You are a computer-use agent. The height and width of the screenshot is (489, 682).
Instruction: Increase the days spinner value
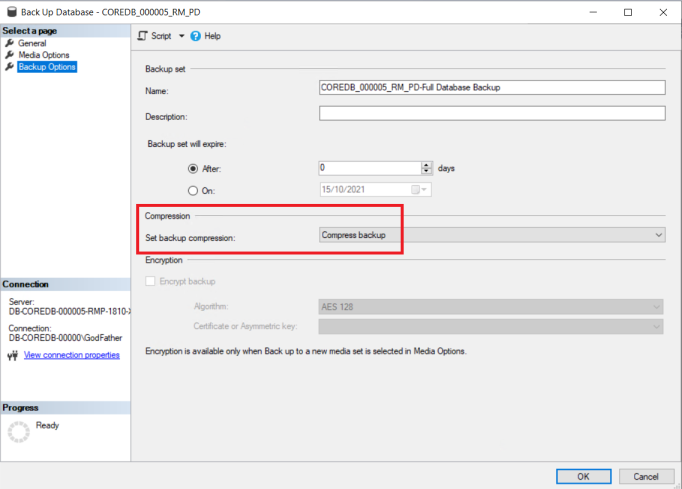(x=426, y=165)
